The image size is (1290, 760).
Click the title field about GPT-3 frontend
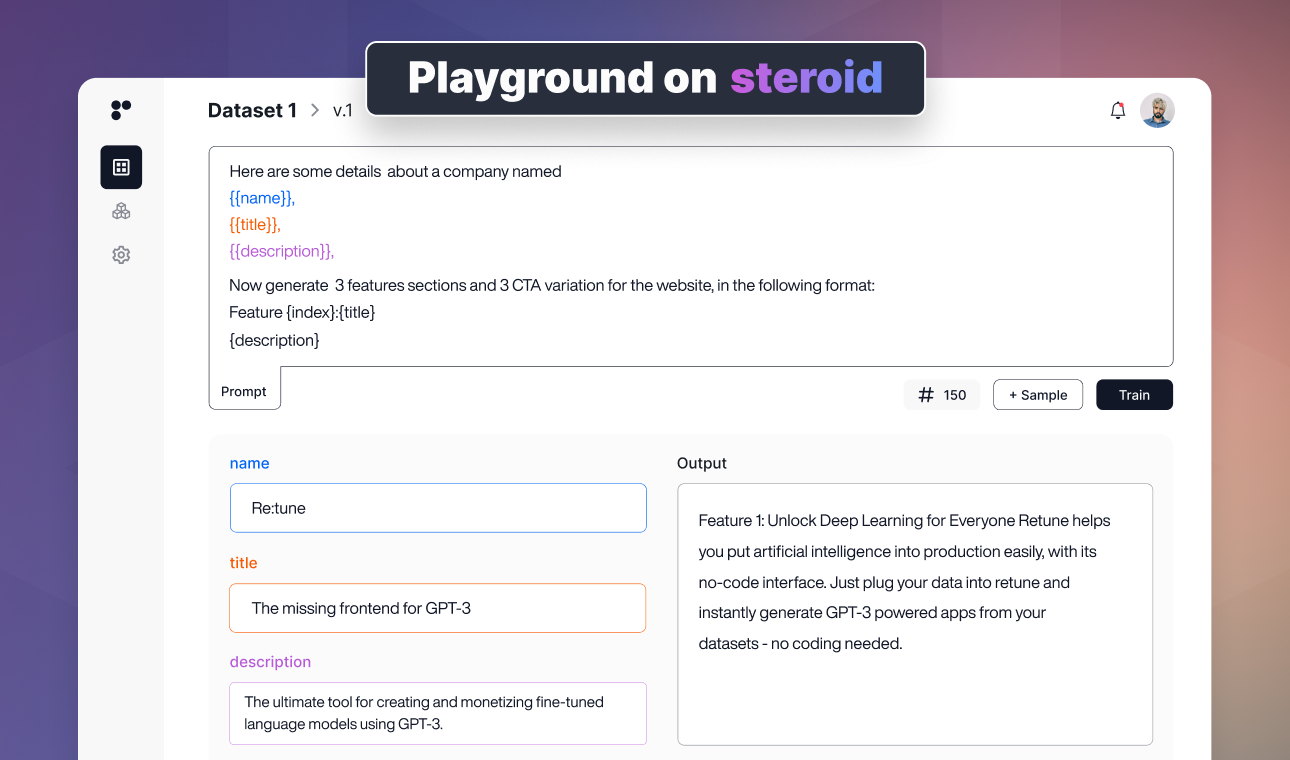(x=438, y=608)
